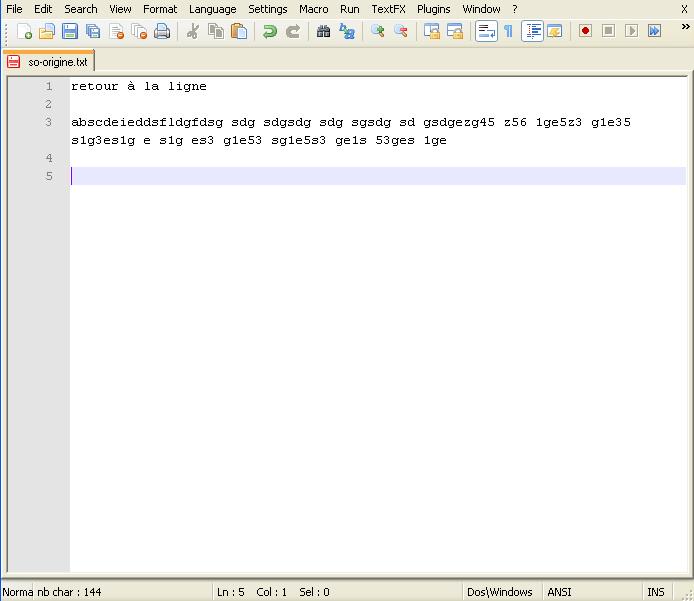The image size is (694, 601).
Task: Create a new file with the New icon
Action: 24,31
